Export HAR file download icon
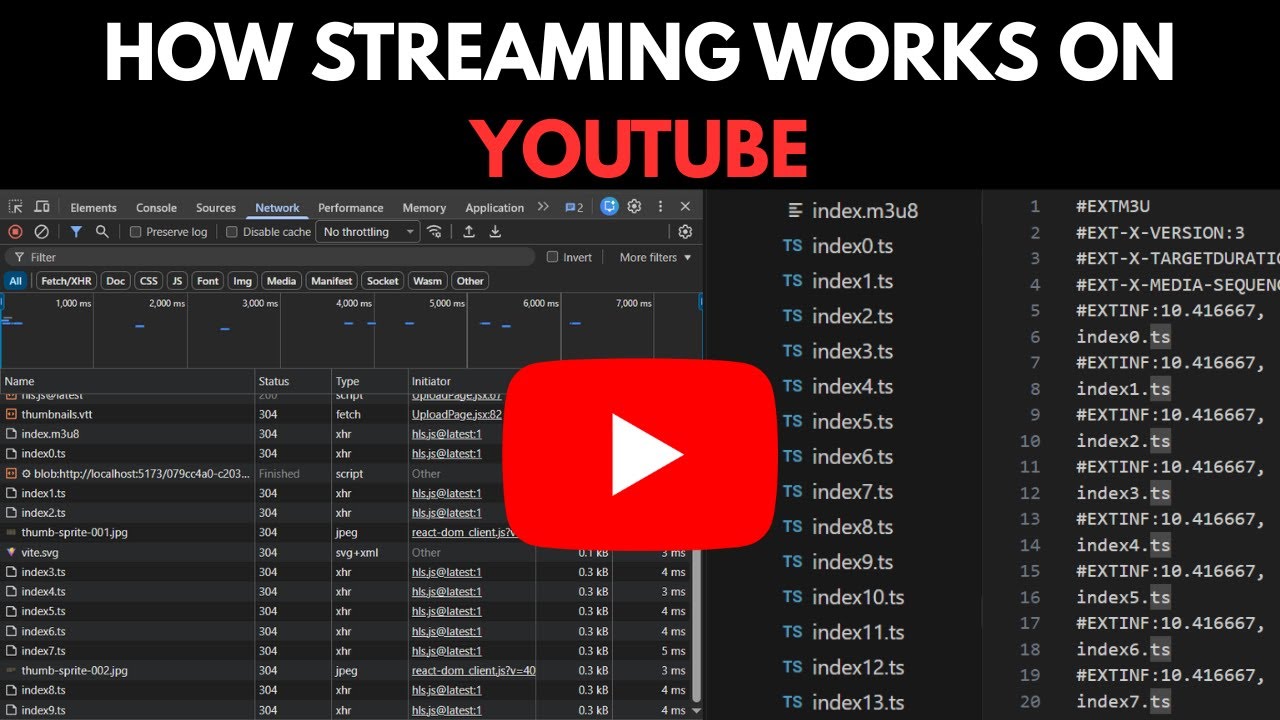This screenshot has height=720, width=1280. 495,232
